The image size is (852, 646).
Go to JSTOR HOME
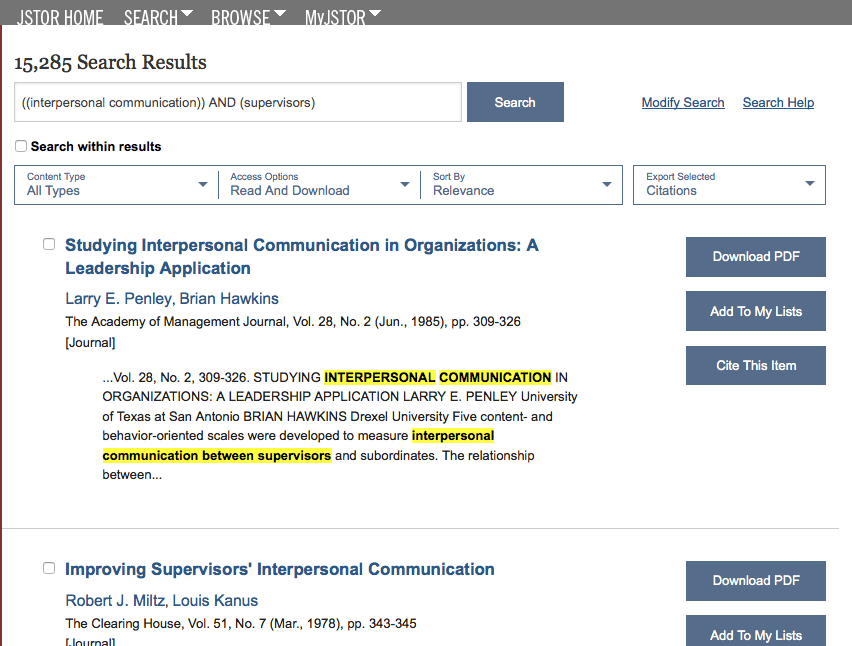click(59, 16)
